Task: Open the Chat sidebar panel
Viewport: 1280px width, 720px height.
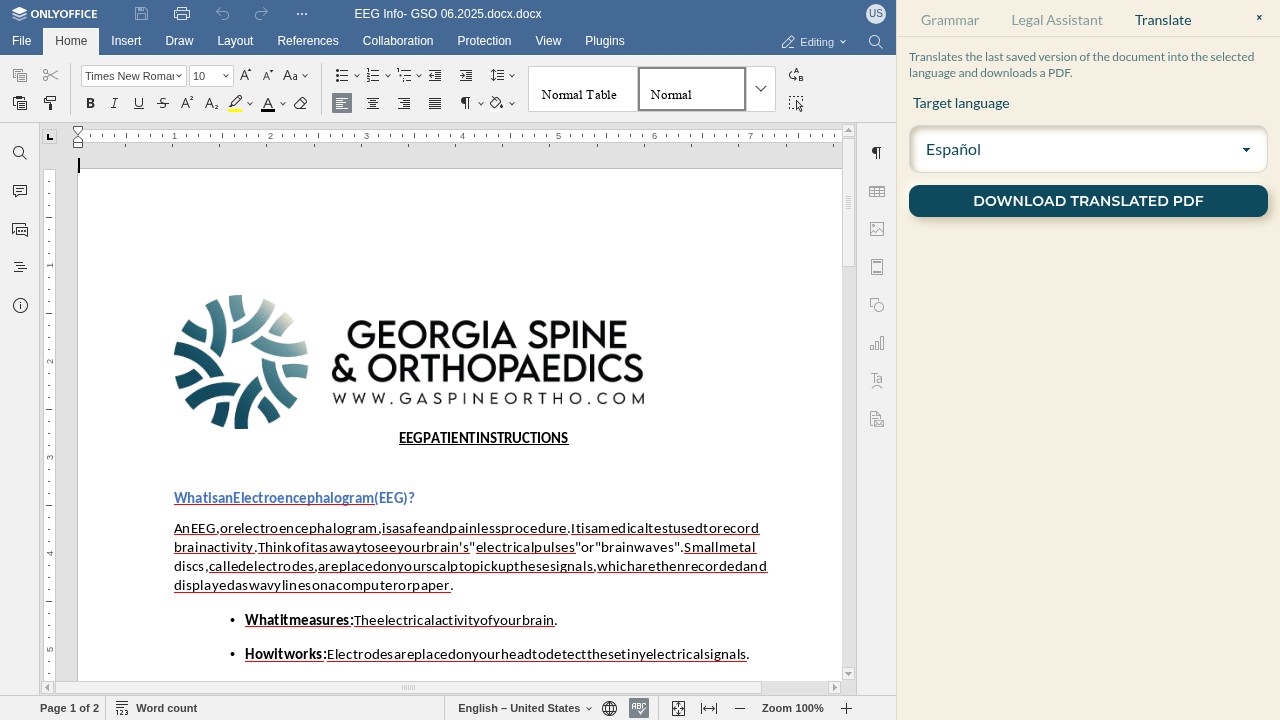Action: (20, 229)
